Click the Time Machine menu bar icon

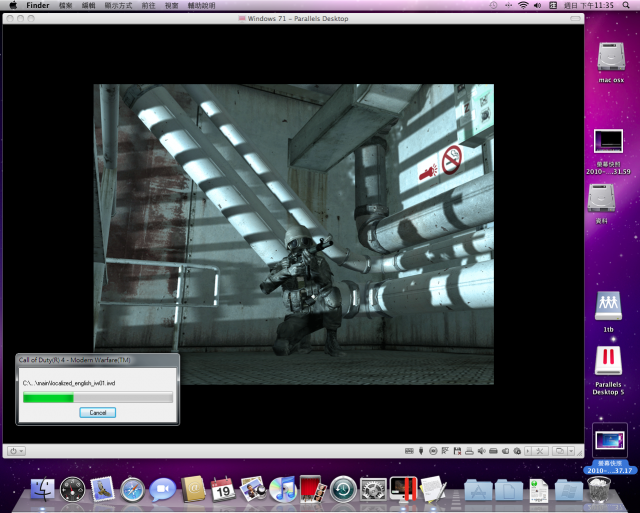493,5
